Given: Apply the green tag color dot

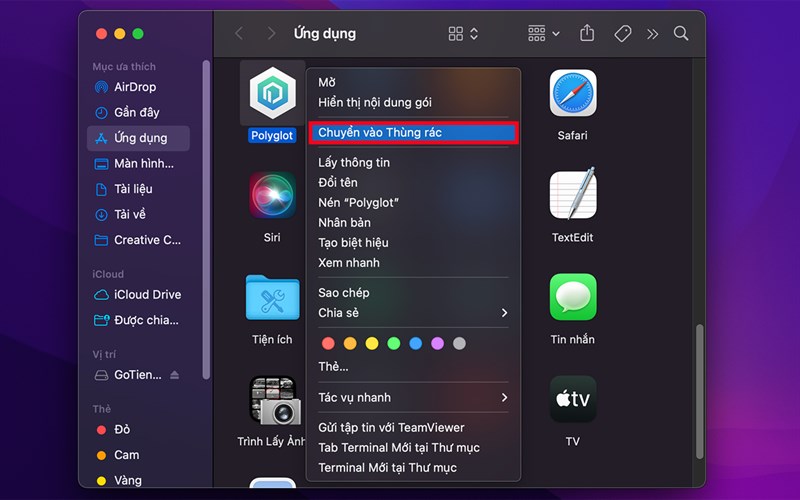Looking at the screenshot, I should click(394, 343).
